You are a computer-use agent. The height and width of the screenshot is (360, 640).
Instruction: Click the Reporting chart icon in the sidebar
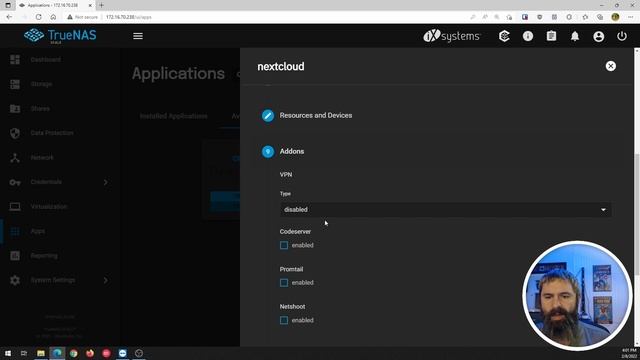pyautogui.click(x=15, y=256)
